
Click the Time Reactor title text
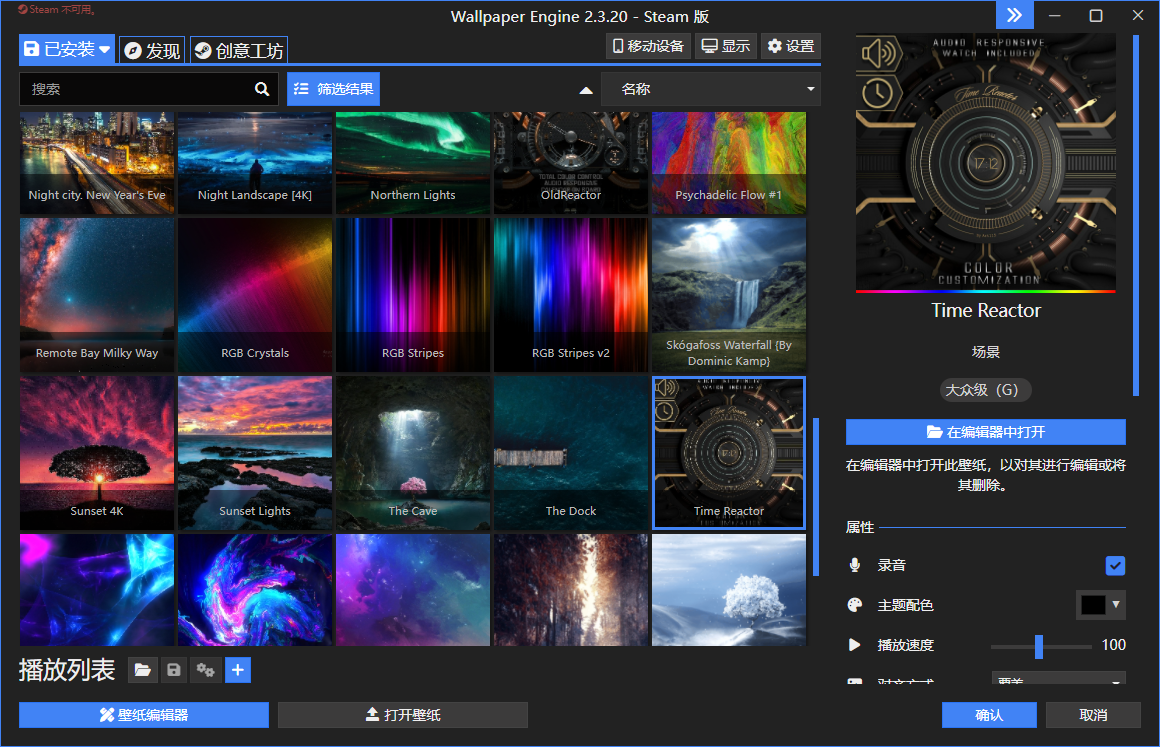click(x=985, y=311)
